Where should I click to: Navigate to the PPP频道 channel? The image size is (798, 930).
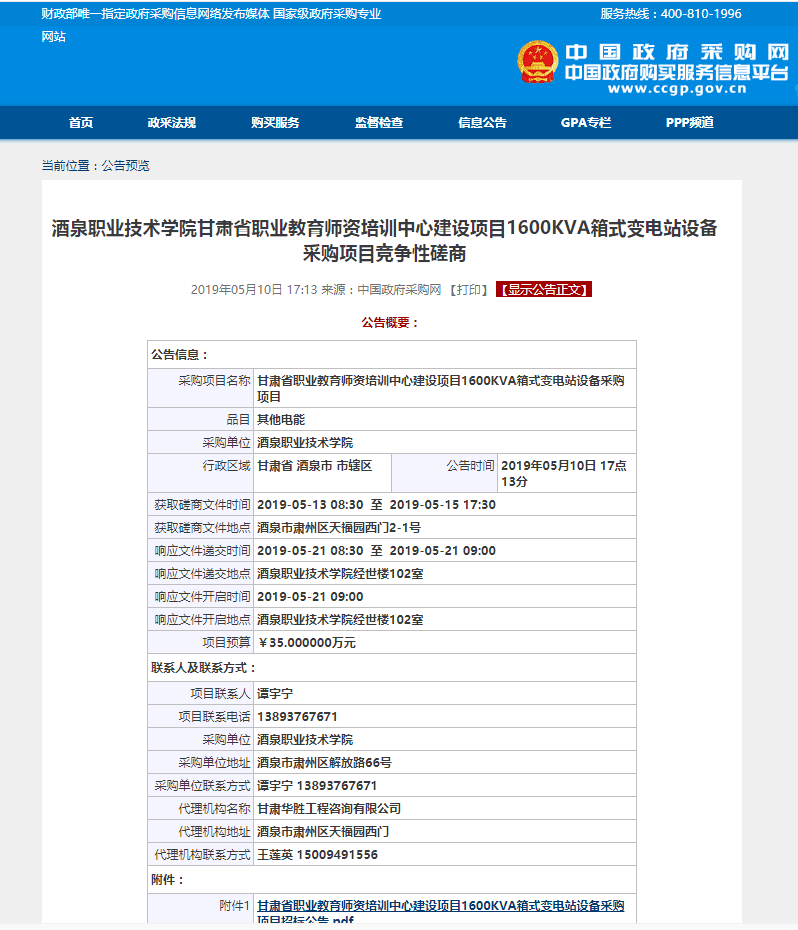pyautogui.click(x=690, y=123)
